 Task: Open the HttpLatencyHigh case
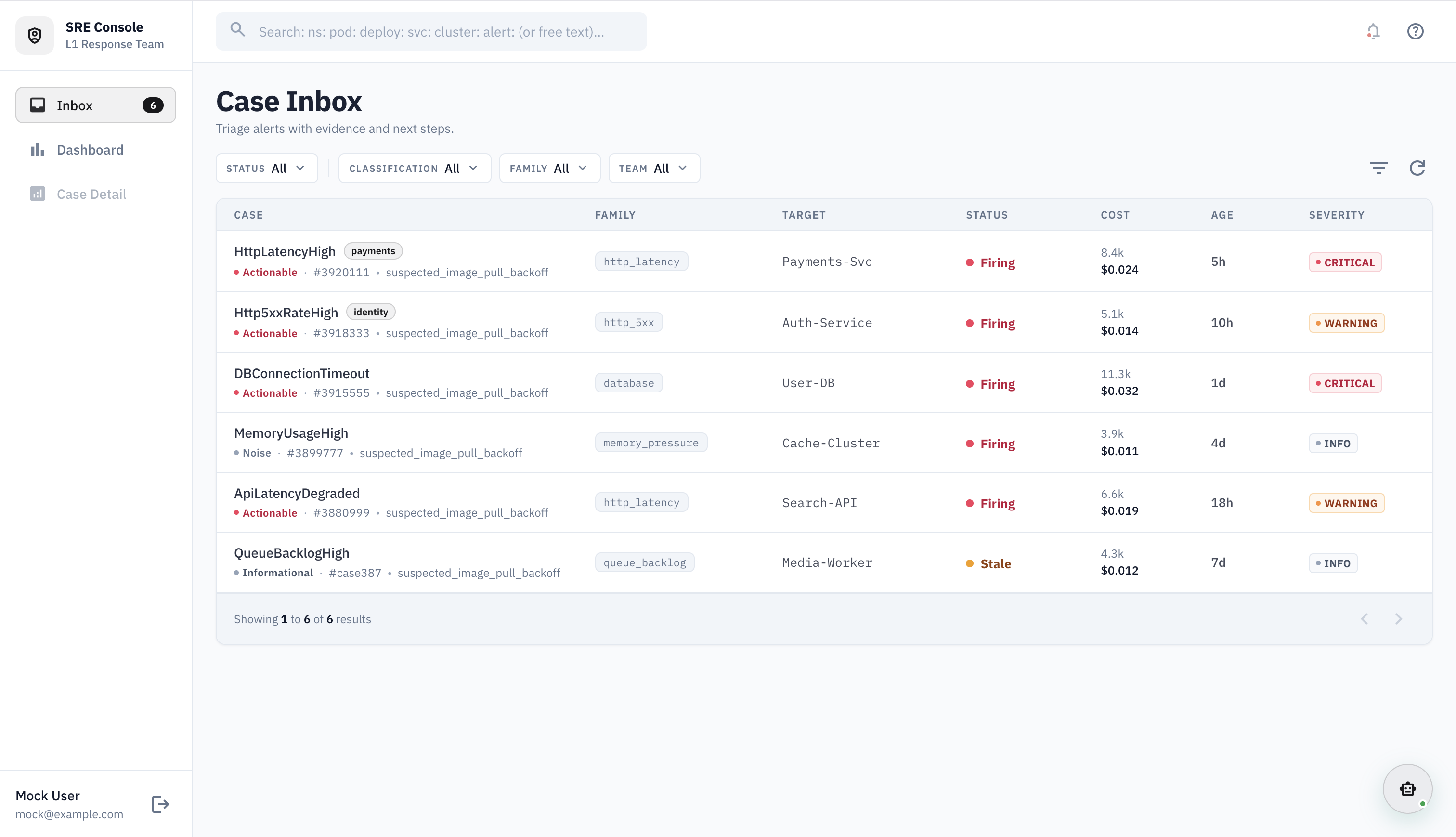point(285,252)
